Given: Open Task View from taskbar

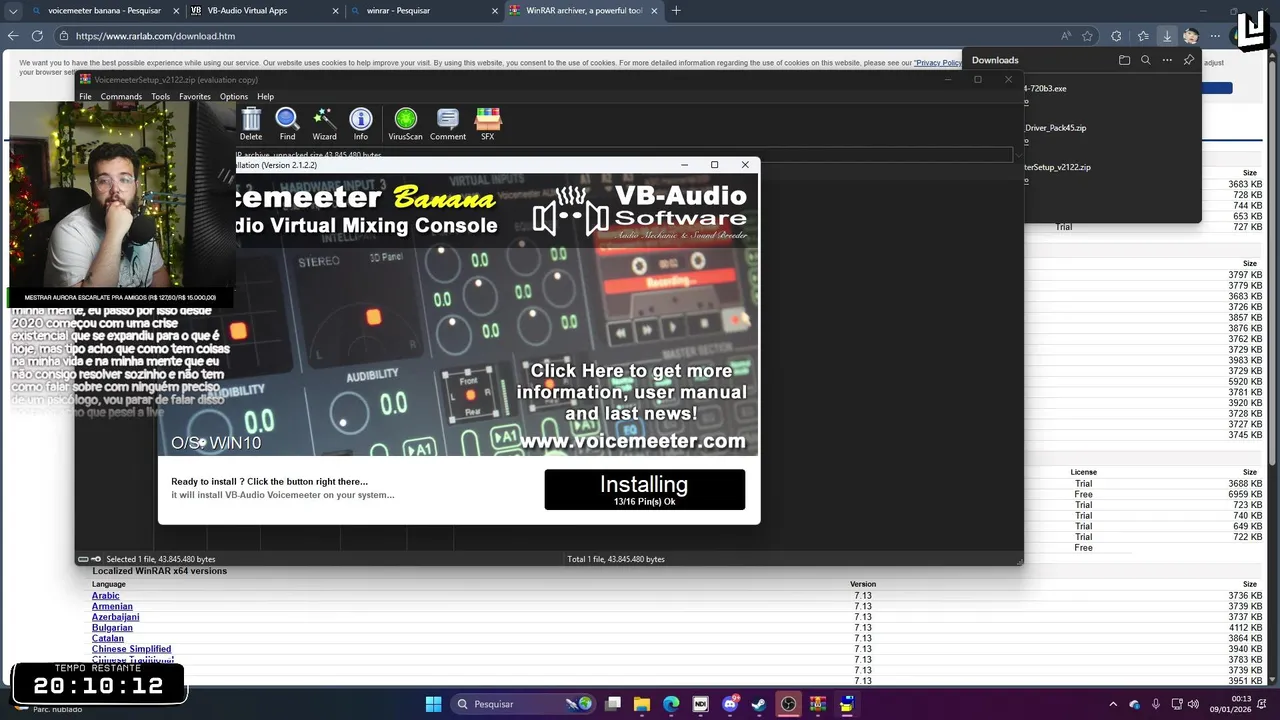Looking at the screenshot, I should click(x=613, y=704).
